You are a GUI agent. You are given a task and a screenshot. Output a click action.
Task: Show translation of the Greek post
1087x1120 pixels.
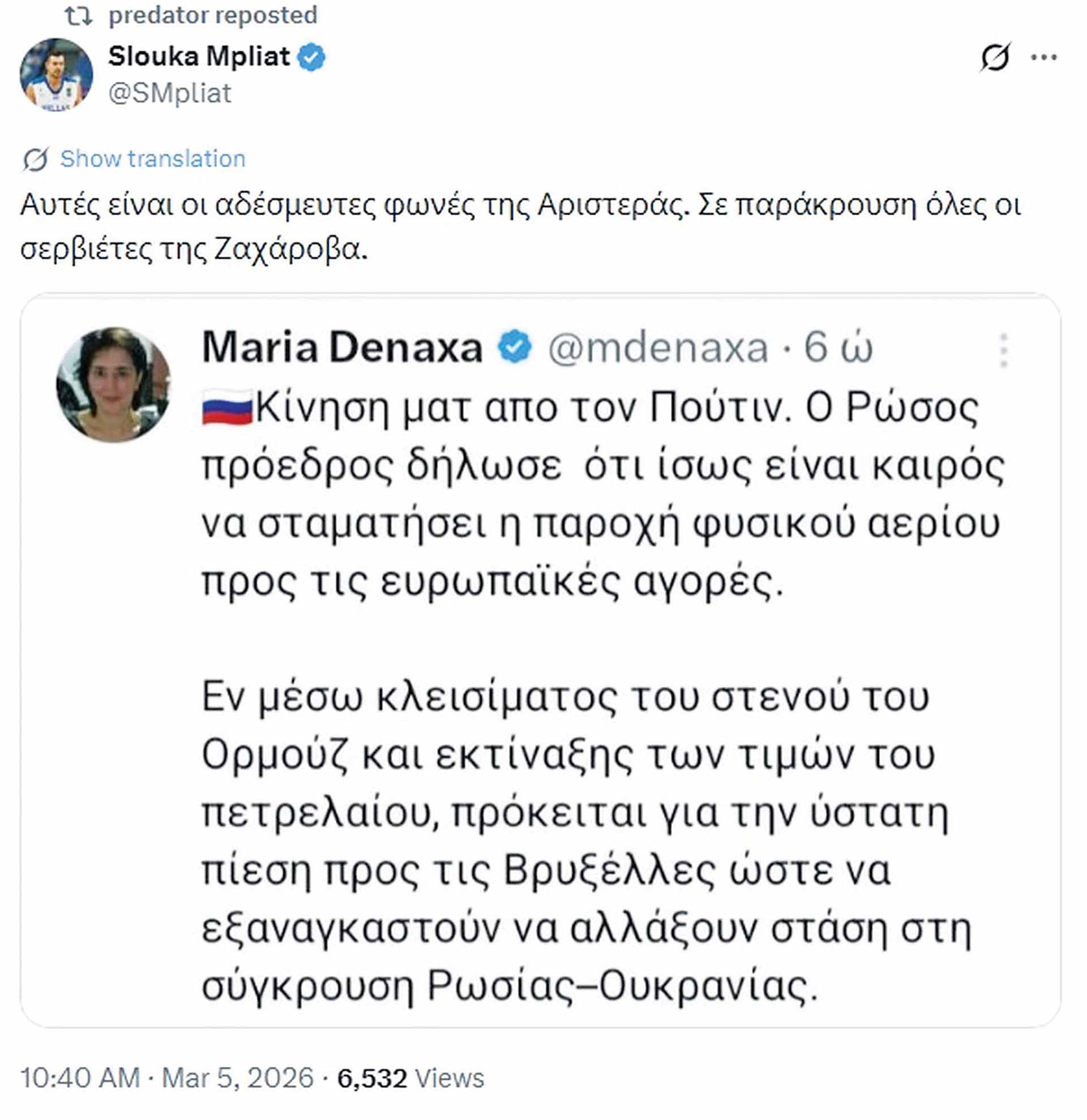pyautogui.click(x=153, y=159)
